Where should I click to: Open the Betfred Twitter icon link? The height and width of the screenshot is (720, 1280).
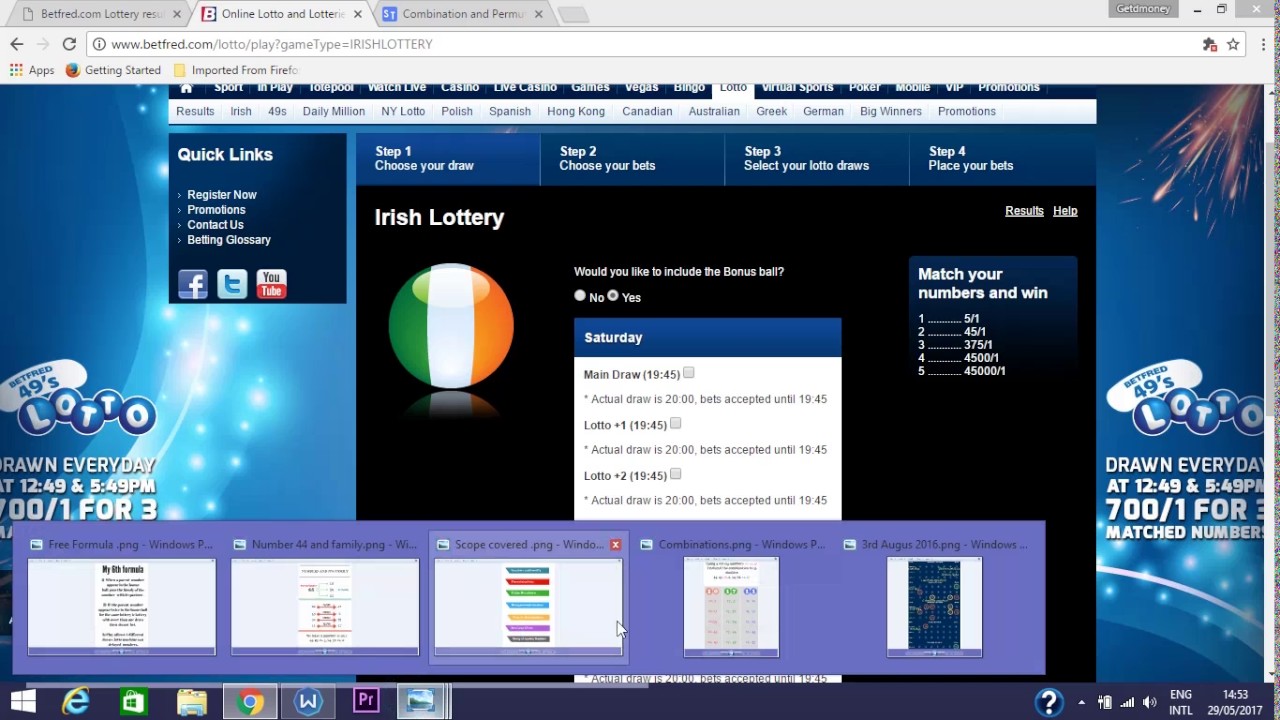(x=232, y=285)
